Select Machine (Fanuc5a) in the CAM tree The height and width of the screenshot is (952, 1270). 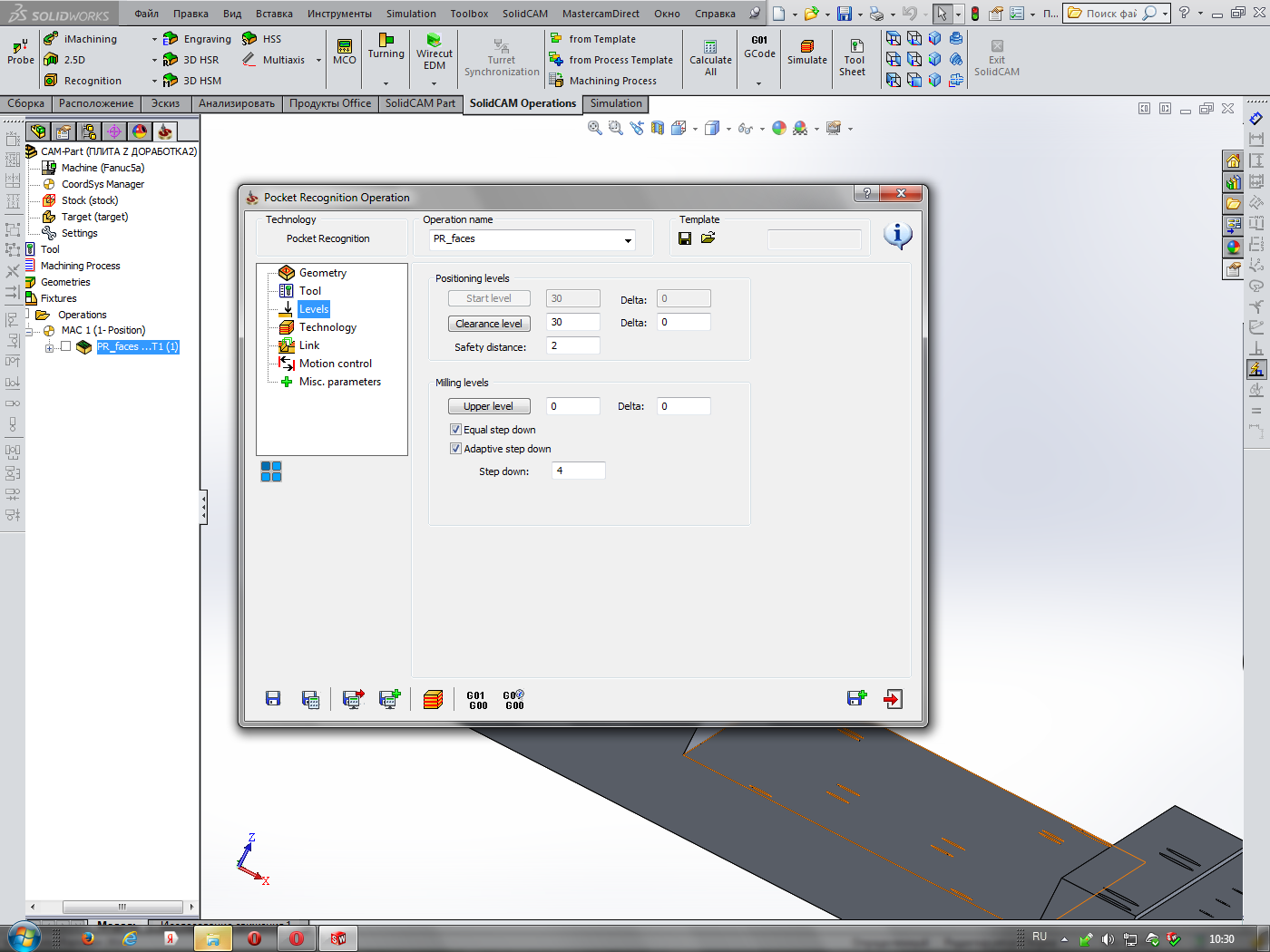click(103, 168)
